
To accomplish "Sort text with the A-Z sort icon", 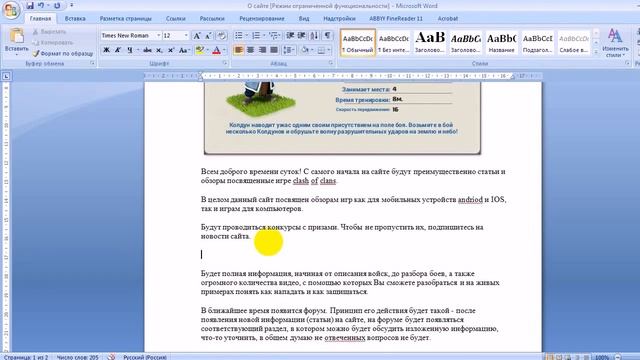I will pos(314,36).
